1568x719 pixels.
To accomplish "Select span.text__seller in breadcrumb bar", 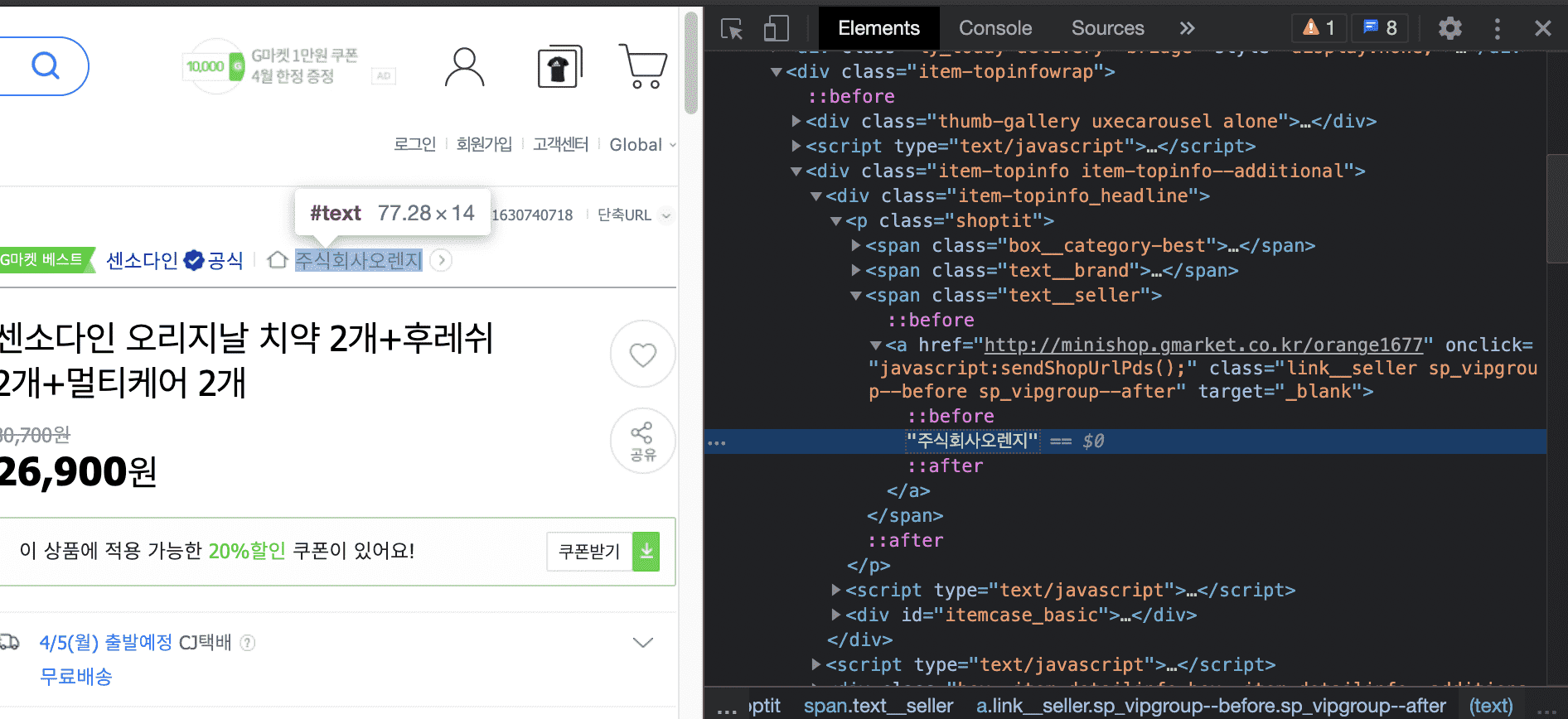I will click(x=878, y=706).
